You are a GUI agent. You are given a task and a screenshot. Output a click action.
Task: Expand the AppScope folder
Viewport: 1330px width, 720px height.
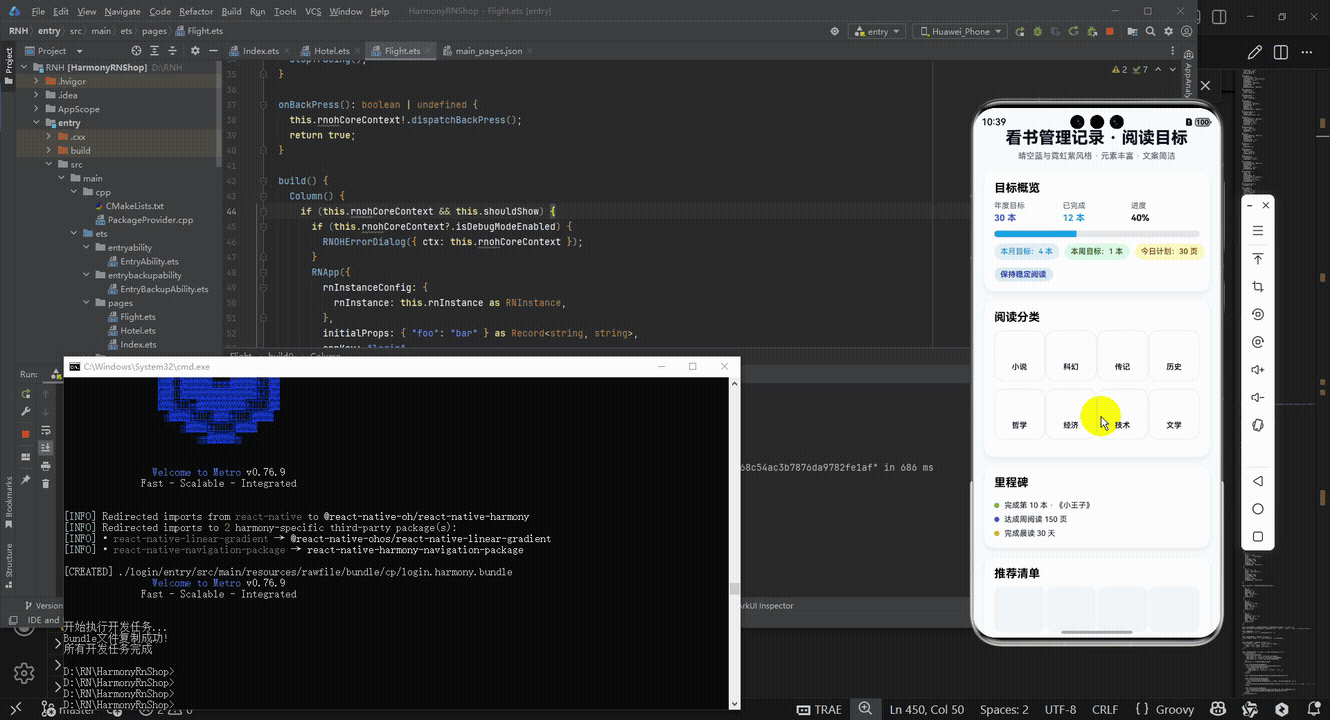coord(37,109)
